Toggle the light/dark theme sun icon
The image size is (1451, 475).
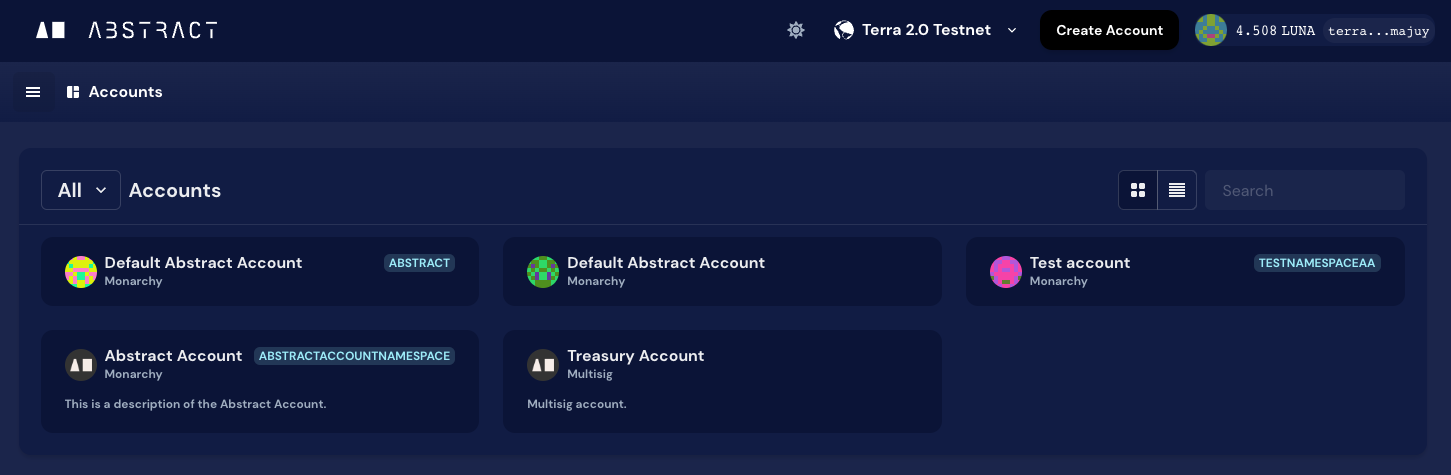(796, 30)
